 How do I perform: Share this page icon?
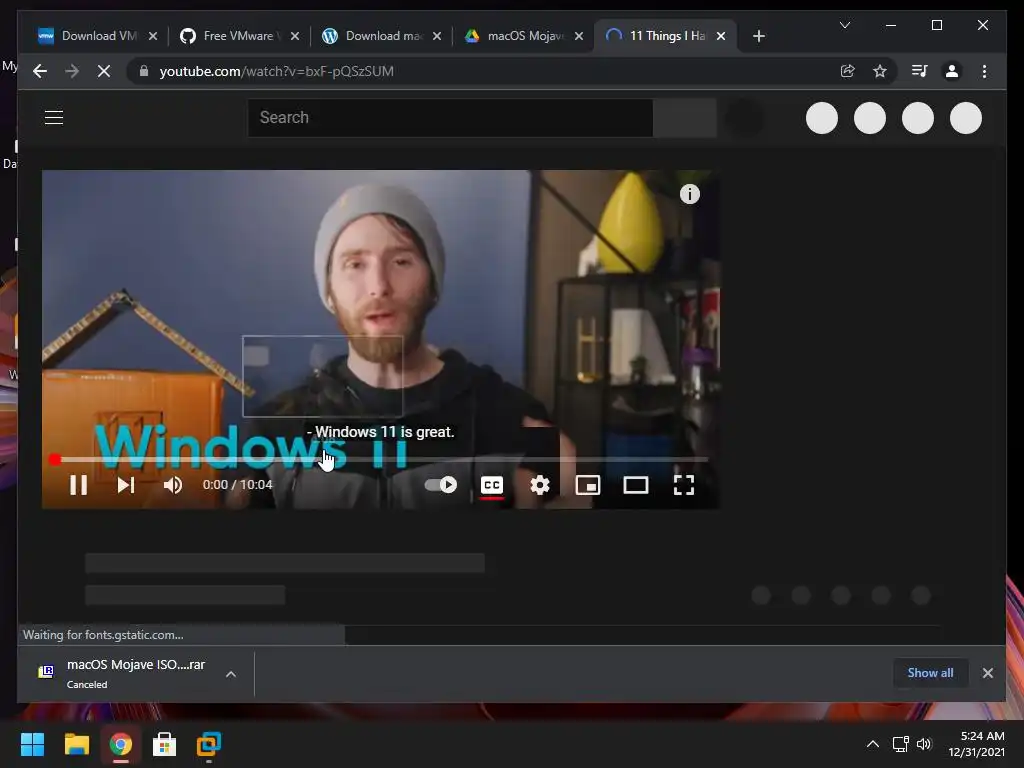tap(848, 71)
